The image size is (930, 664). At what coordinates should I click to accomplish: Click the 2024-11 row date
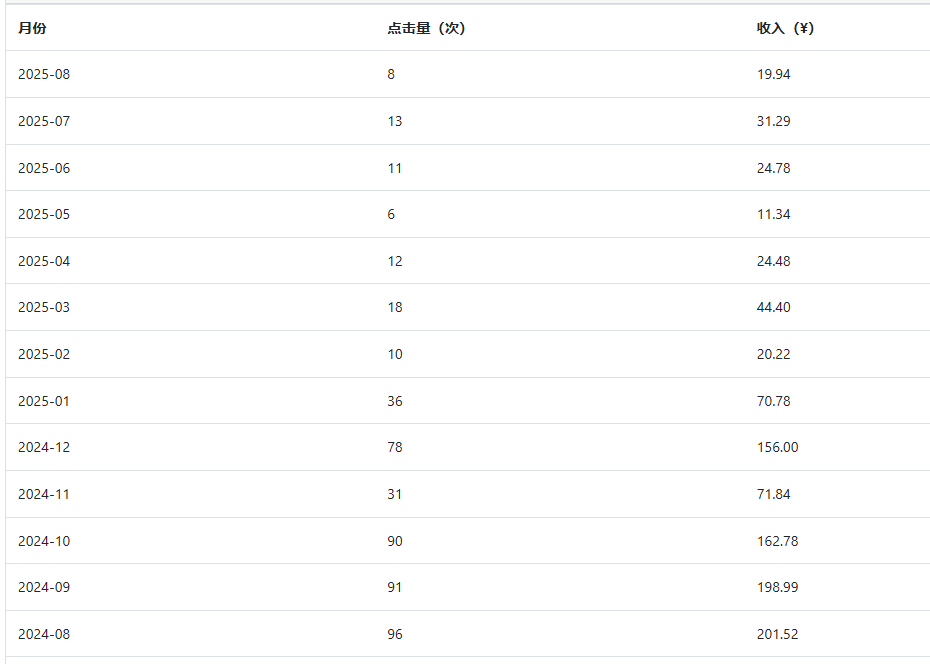pos(44,494)
